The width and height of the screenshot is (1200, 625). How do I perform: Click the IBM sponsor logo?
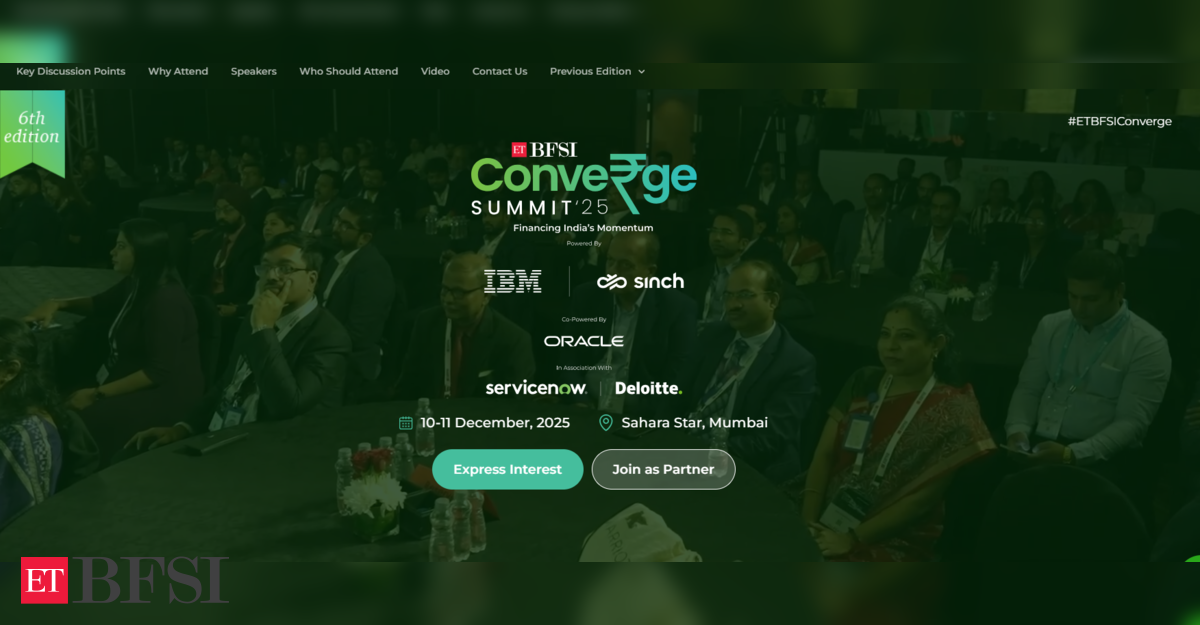[x=513, y=281]
